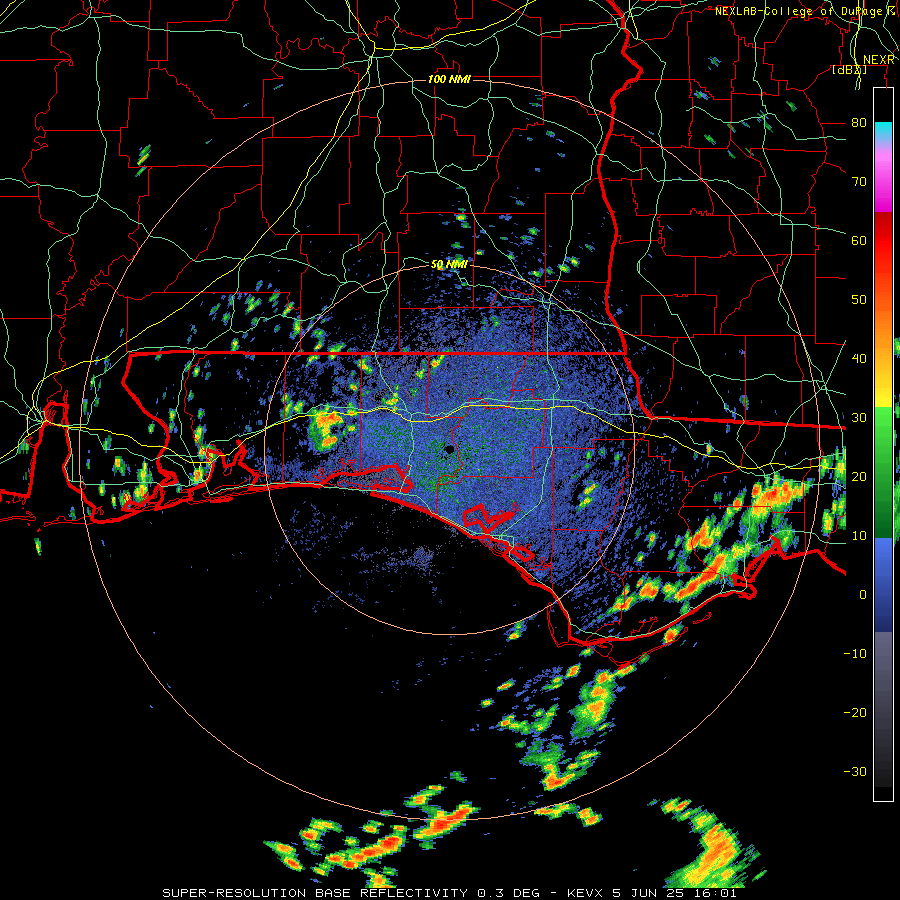This screenshot has height=900, width=900.
Task: Click the 16:01 timestamp in caption
Action: click(715, 893)
